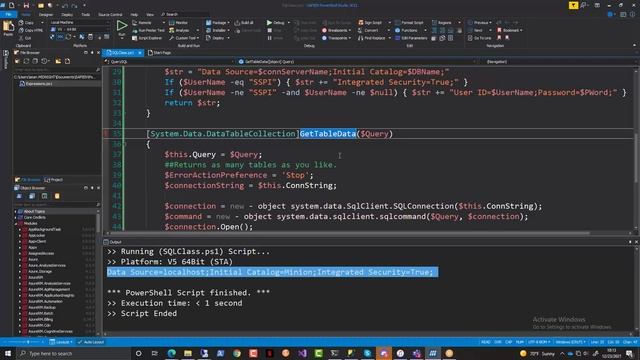Toggle Auto Layout in status bar

coord(91,342)
